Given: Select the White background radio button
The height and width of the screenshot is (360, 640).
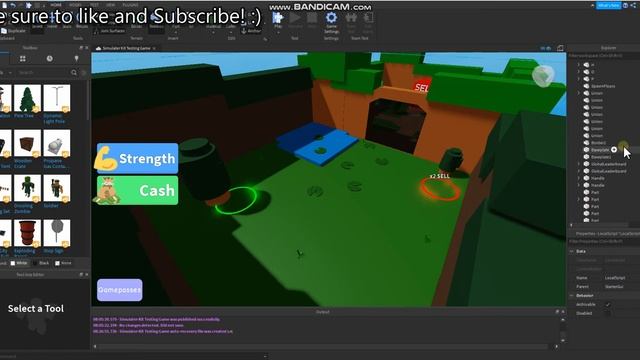Looking at the screenshot, I should coord(13,263).
